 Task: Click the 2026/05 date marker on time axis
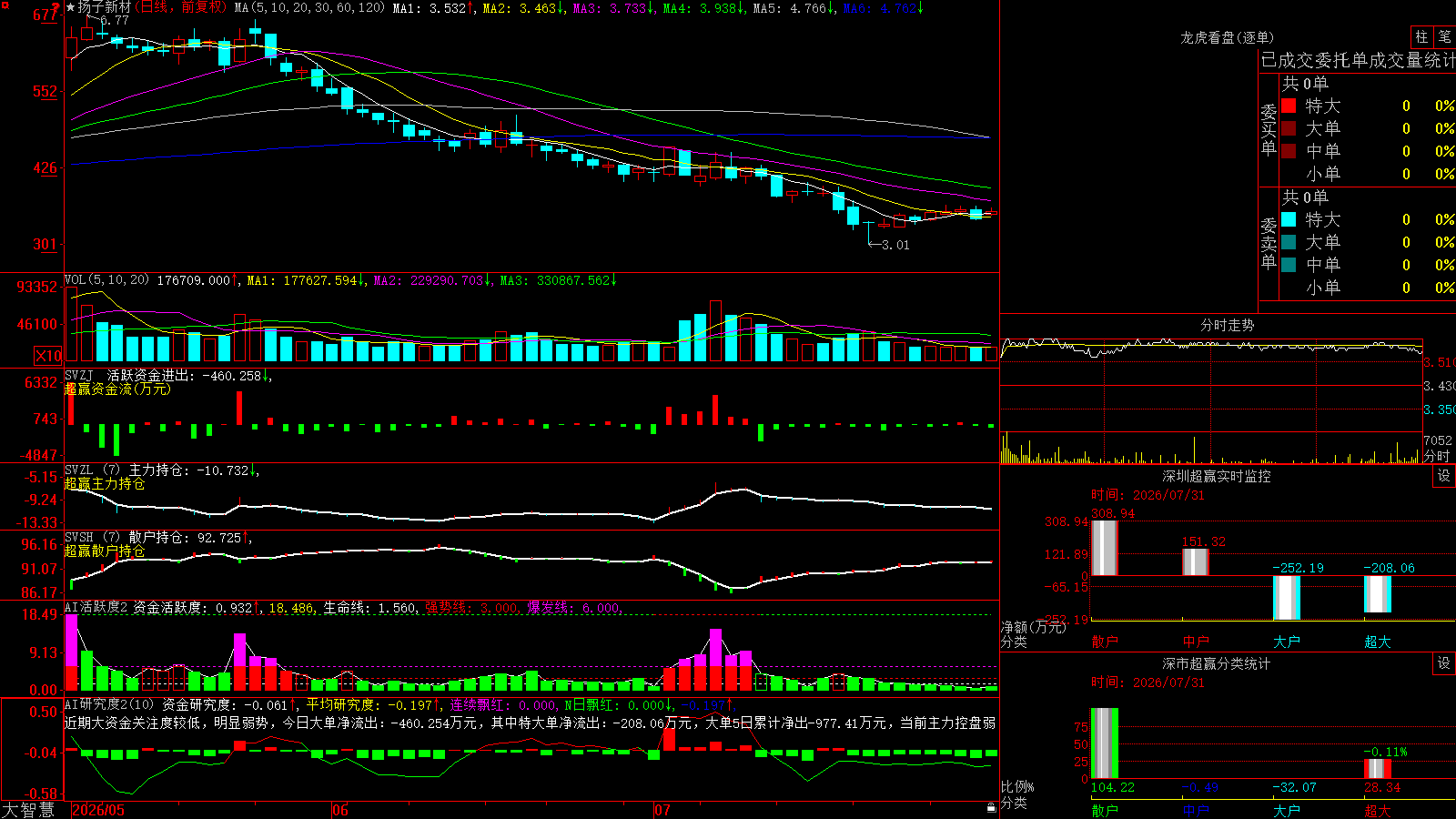pyautogui.click(x=98, y=810)
